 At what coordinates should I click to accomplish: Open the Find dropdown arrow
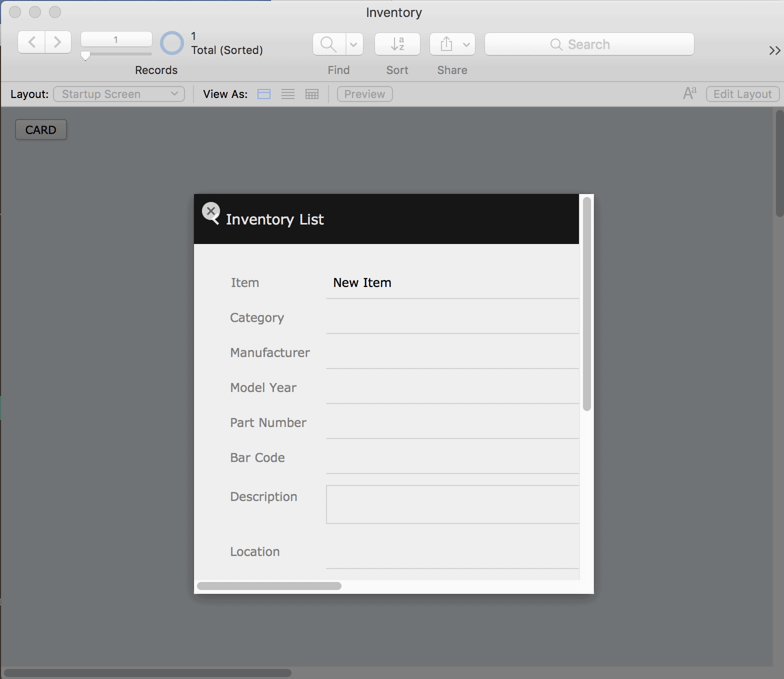click(x=354, y=44)
